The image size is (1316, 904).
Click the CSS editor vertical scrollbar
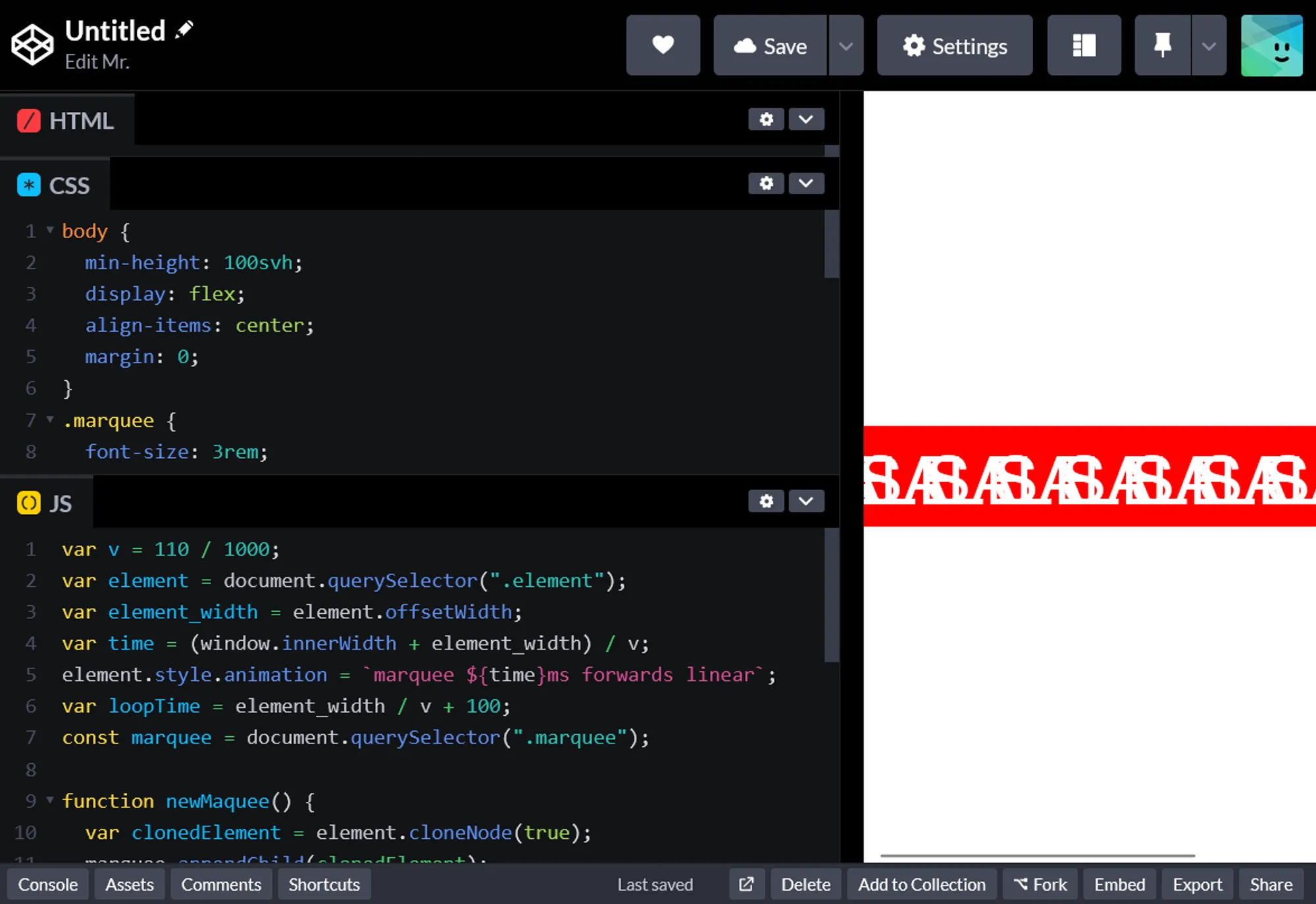coord(831,244)
